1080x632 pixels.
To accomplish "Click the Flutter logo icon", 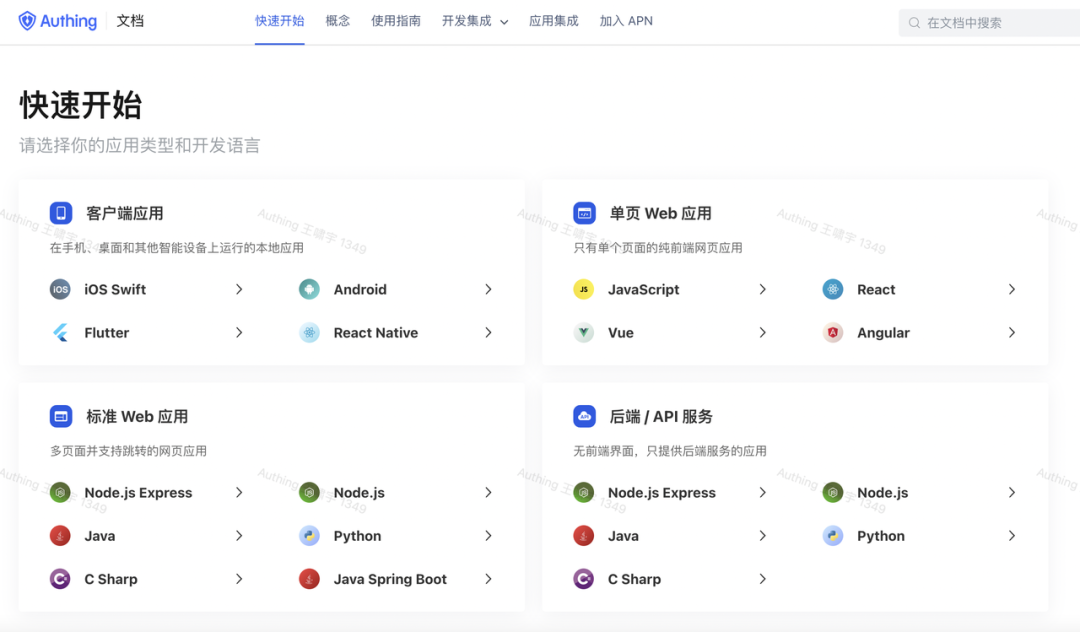I will click(x=60, y=333).
